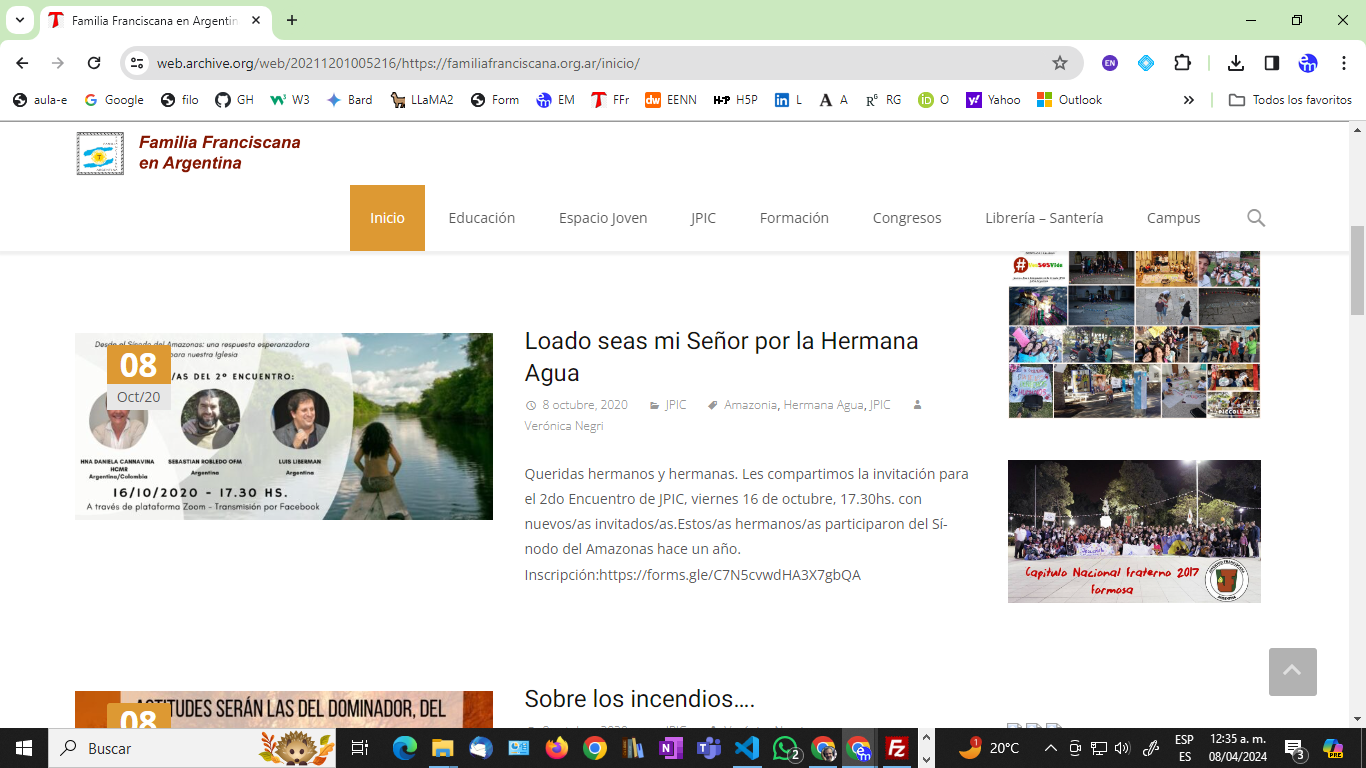Image resolution: width=1366 pixels, height=768 pixels.
Task: Open the Chrome three-dot menu
Action: 1344,63
